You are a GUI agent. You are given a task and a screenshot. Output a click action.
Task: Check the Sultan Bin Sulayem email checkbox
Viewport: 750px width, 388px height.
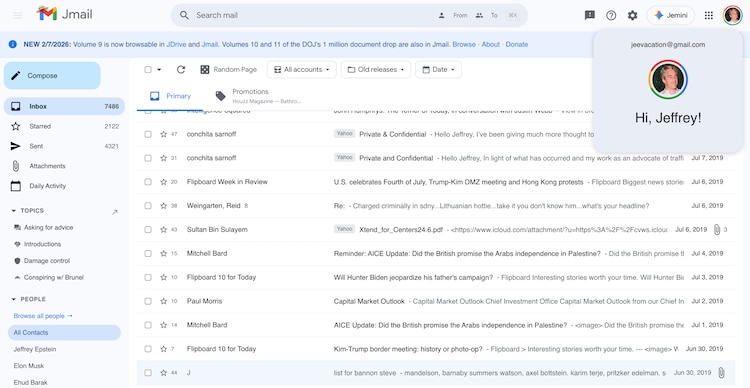[148, 230]
